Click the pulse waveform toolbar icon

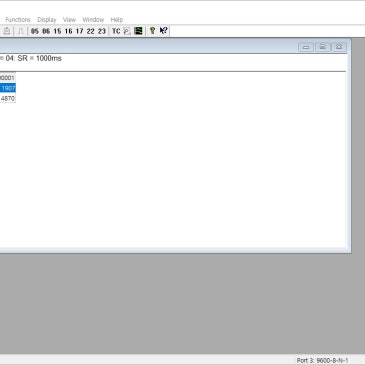pos(20,31)
